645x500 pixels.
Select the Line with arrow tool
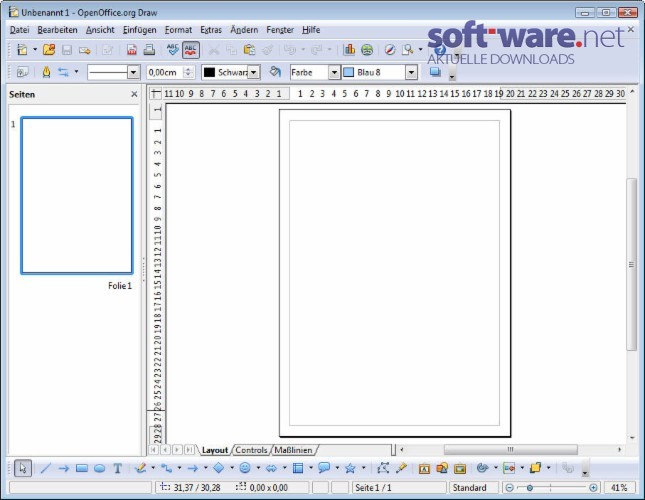coord(63,468)
